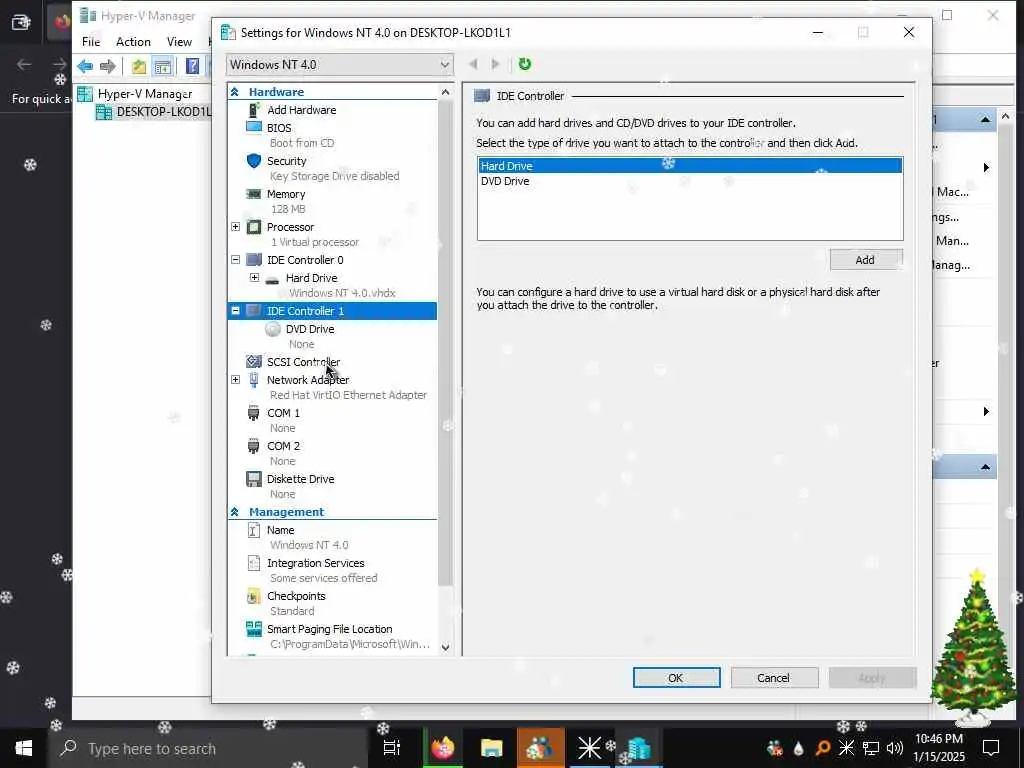Image resolution: width=1024 pixels, height=768 pixels.
Task: Select the Memory setting
Action: click(285, 194)
